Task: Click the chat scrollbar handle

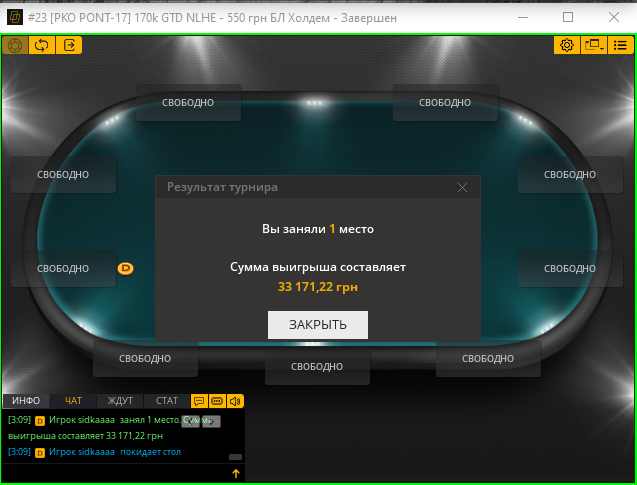Action: click(236, 457)
